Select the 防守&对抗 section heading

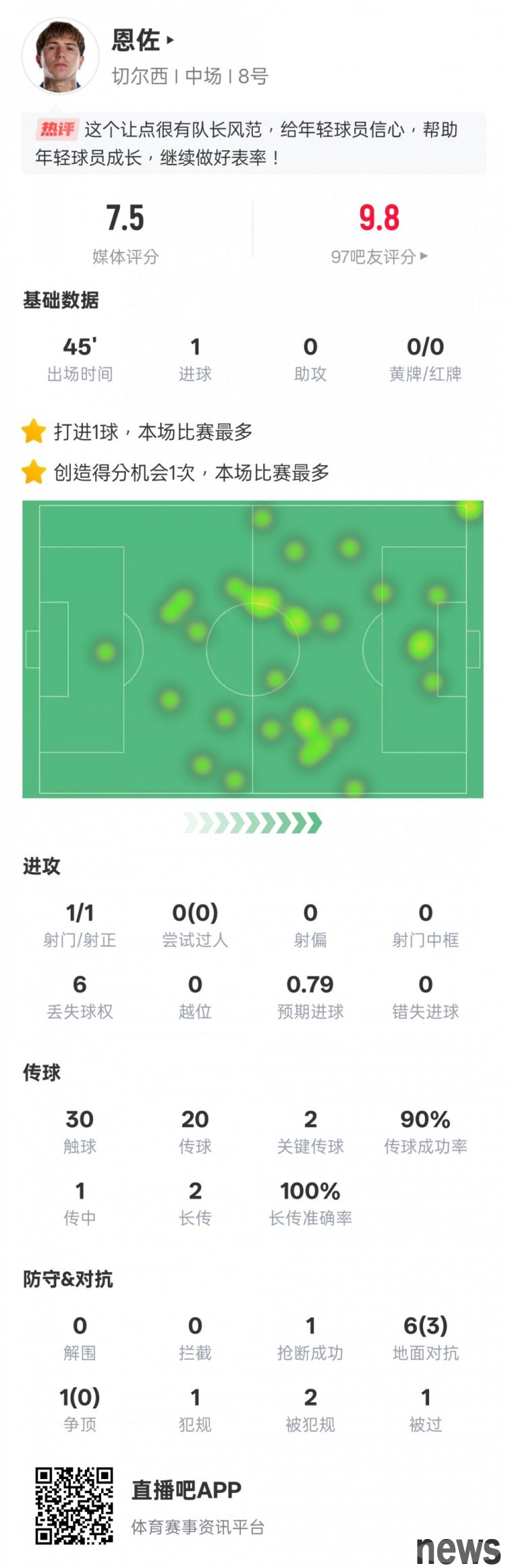(67, 1279)
